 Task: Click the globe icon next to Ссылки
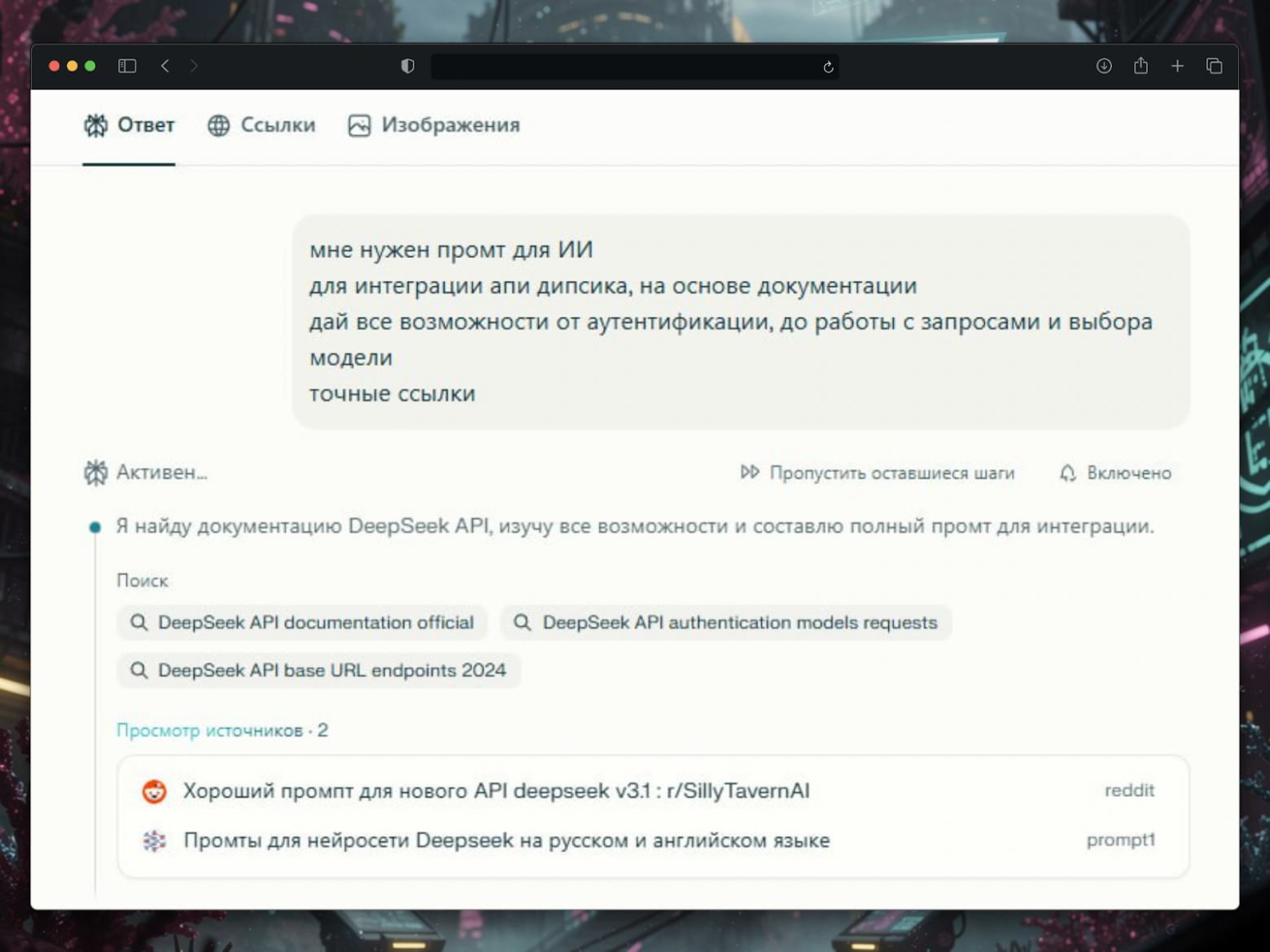(x=218, y=125)
